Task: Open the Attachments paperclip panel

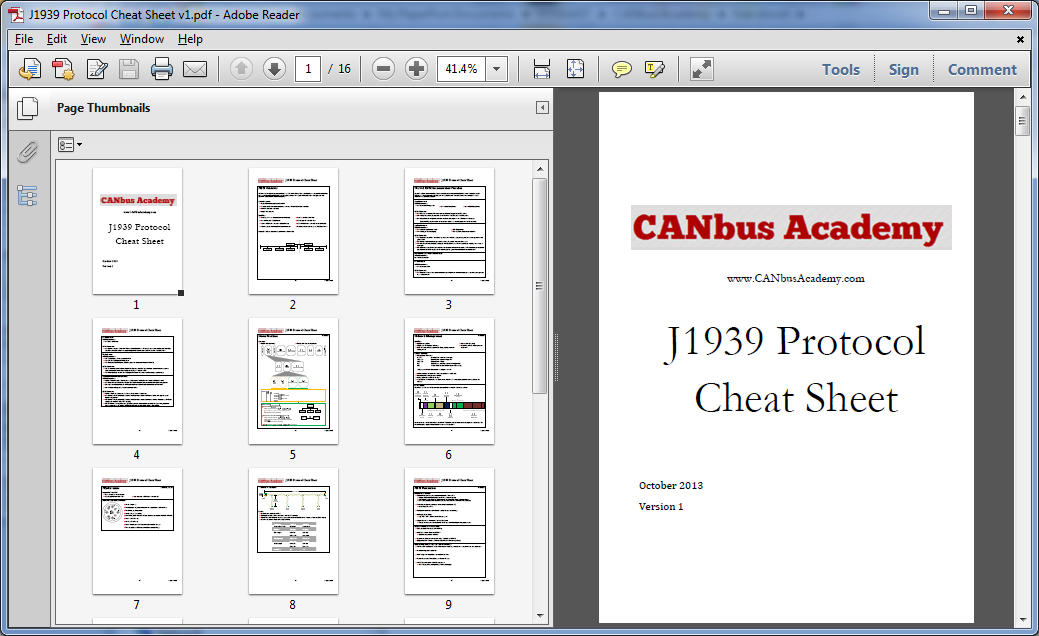Action: [x=27, y=152]
